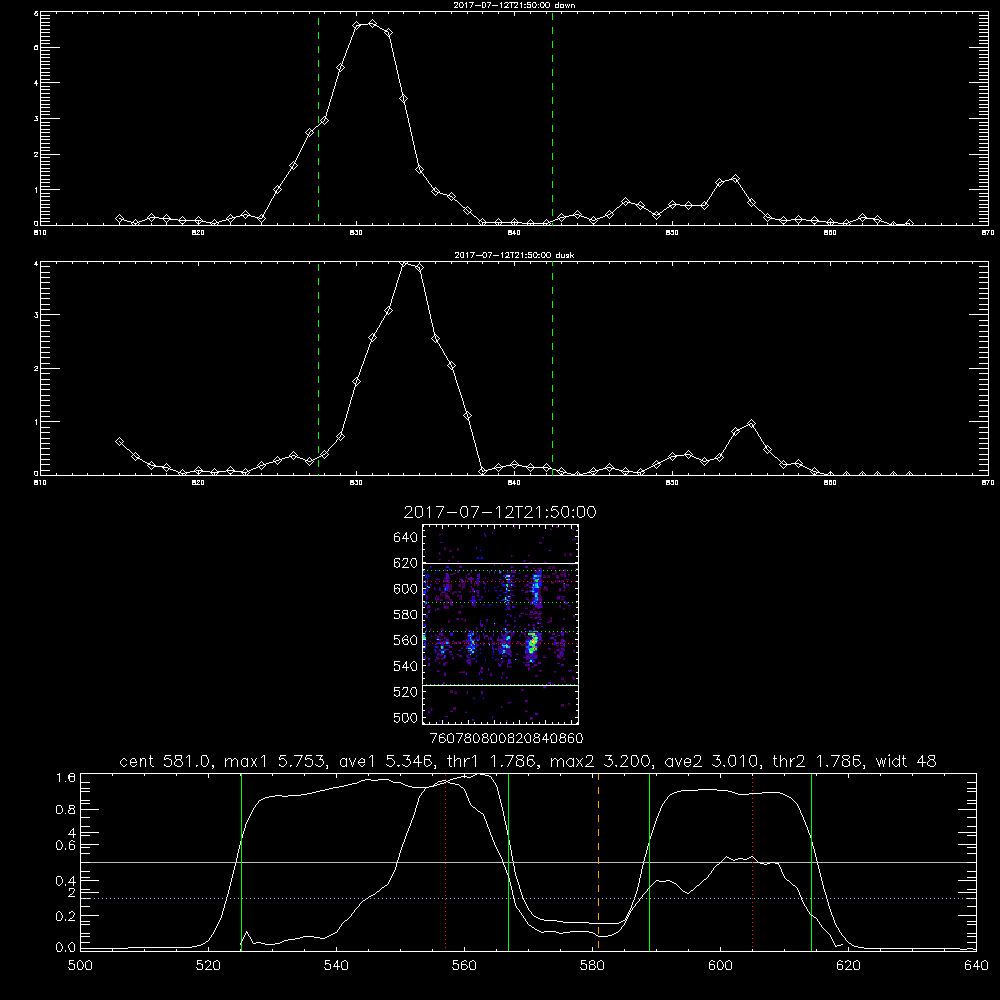Image resolution: width=1000 pixels, height=1000 pixels.
Task: Click the '2017-07-12T21:50:00 dawn' plot title
Action: (x=514, y=5)
